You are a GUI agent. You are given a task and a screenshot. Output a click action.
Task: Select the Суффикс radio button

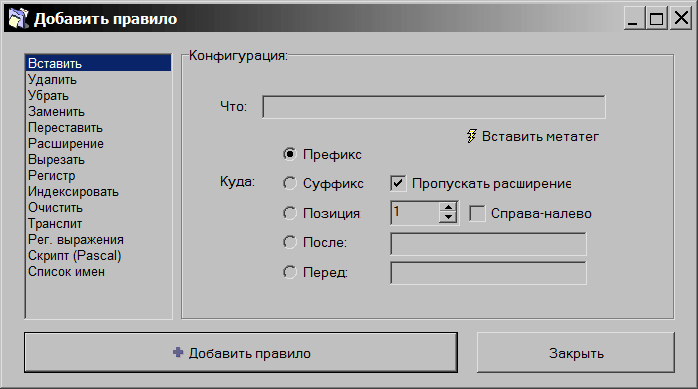[289, 183]
